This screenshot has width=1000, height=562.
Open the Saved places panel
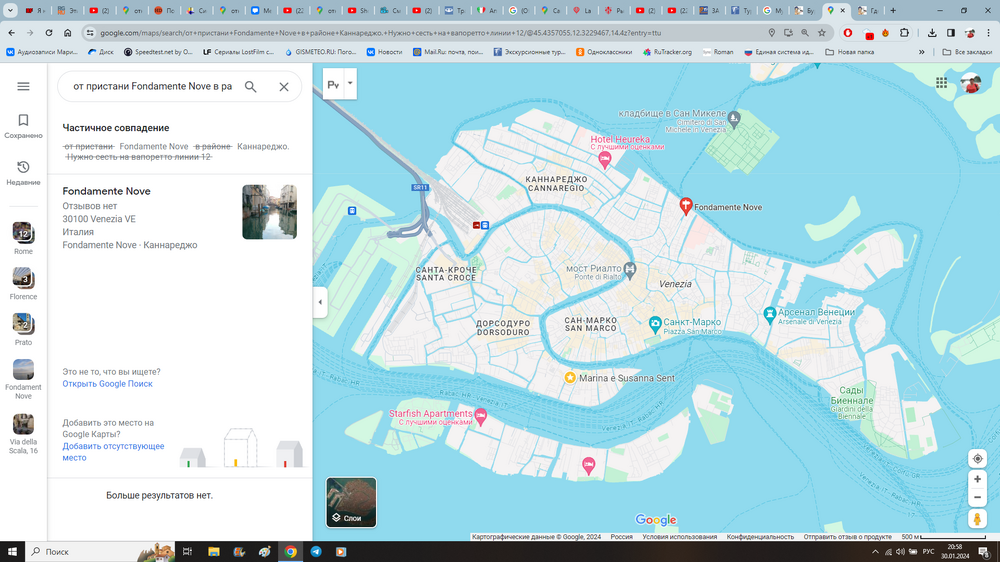(23, 126)
